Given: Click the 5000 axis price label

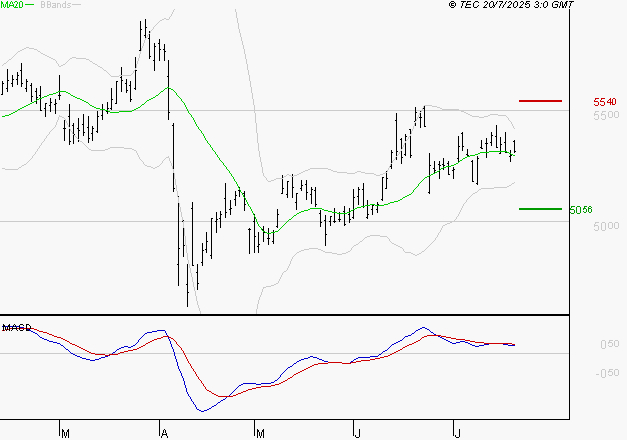Looking at the screenshot, I should pyautogui.click(x=606, y=226).
